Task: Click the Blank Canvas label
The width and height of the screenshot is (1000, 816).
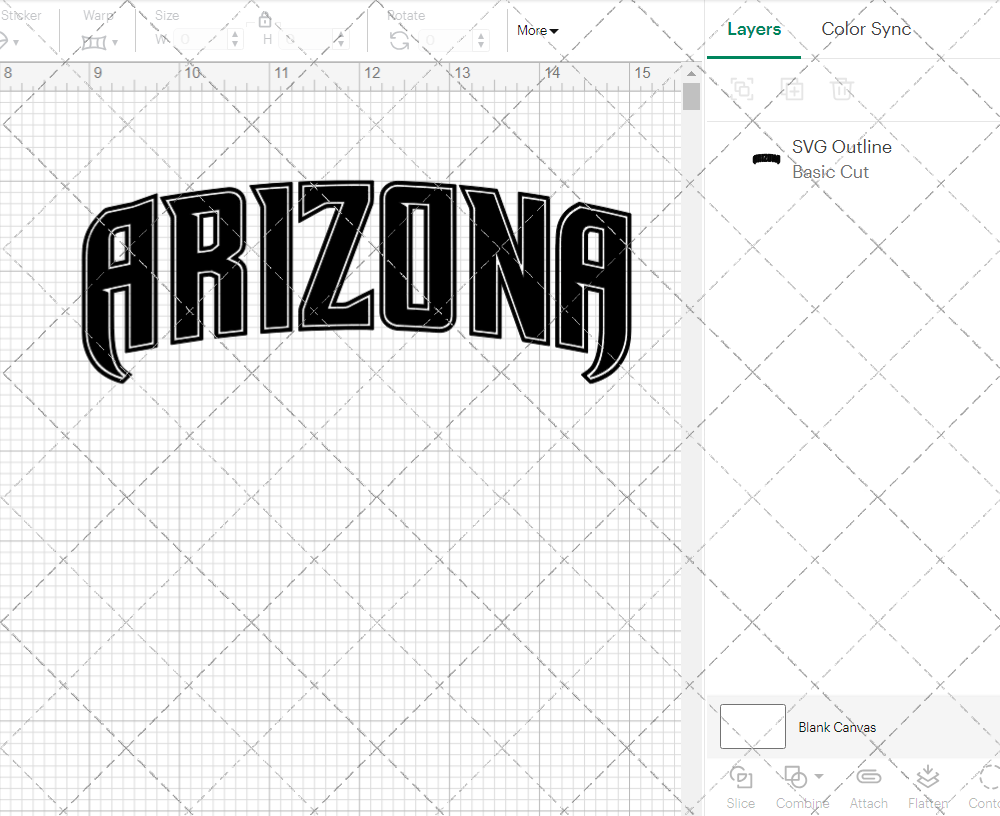Action: point(838,727)
